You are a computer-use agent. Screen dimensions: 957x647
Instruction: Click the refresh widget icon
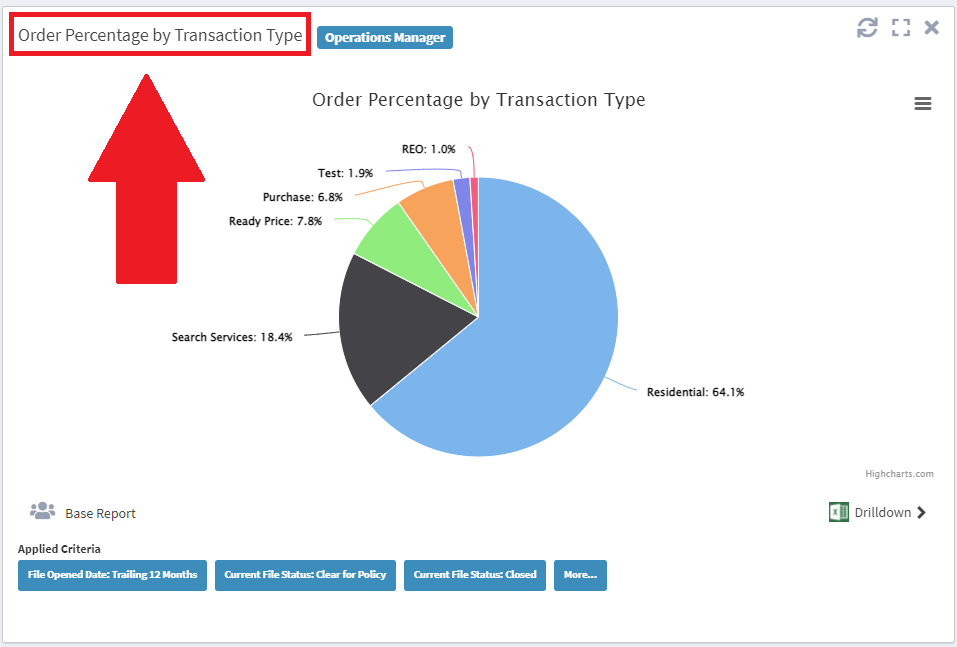pos(867,28)
